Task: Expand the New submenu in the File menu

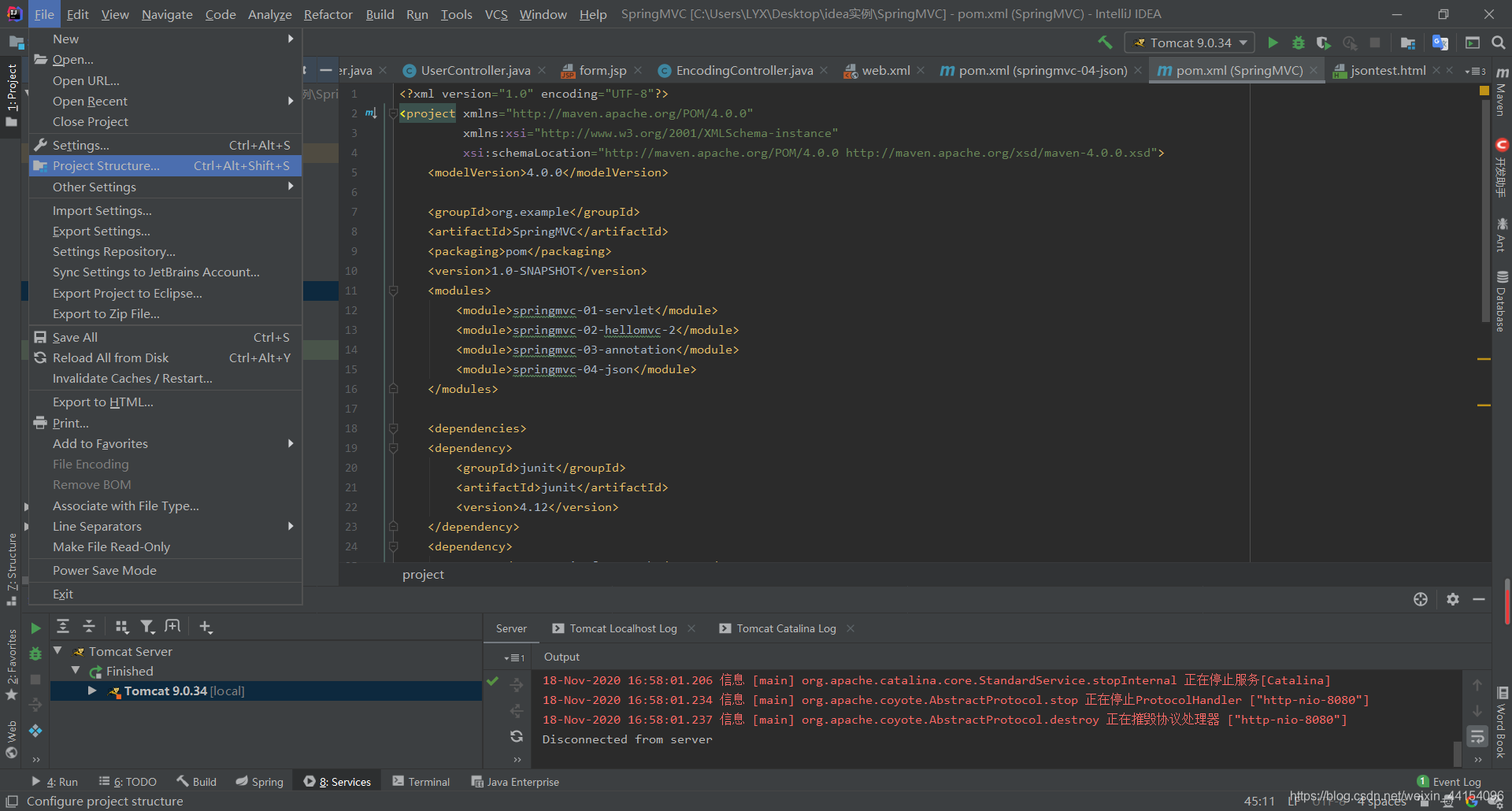Action: pyautogui.click(x=165, y=39)
